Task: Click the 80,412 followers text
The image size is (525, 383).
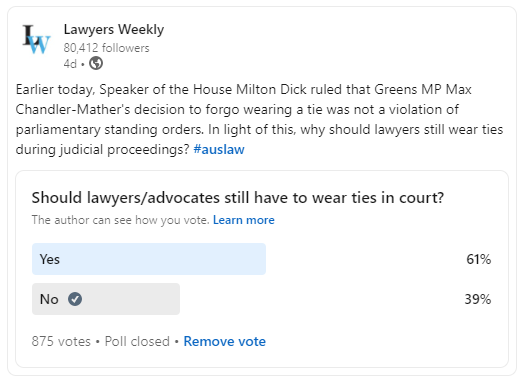Action: (x=106, y=48)
